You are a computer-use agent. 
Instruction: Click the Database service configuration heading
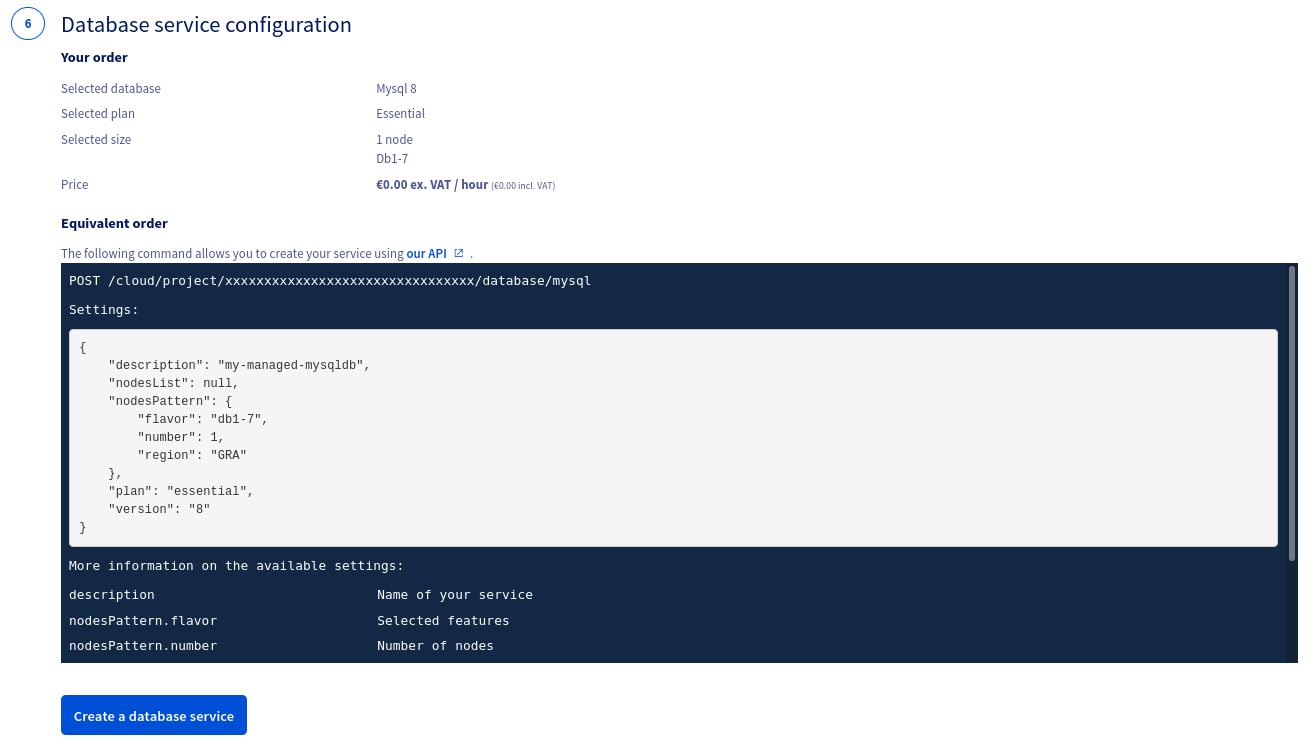[x=206, y=25]
